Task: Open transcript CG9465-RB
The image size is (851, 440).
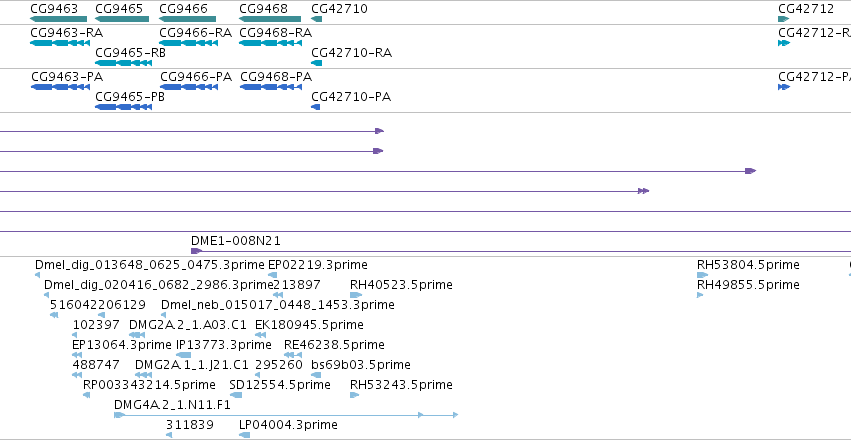Action: click(x=130, y=53)
